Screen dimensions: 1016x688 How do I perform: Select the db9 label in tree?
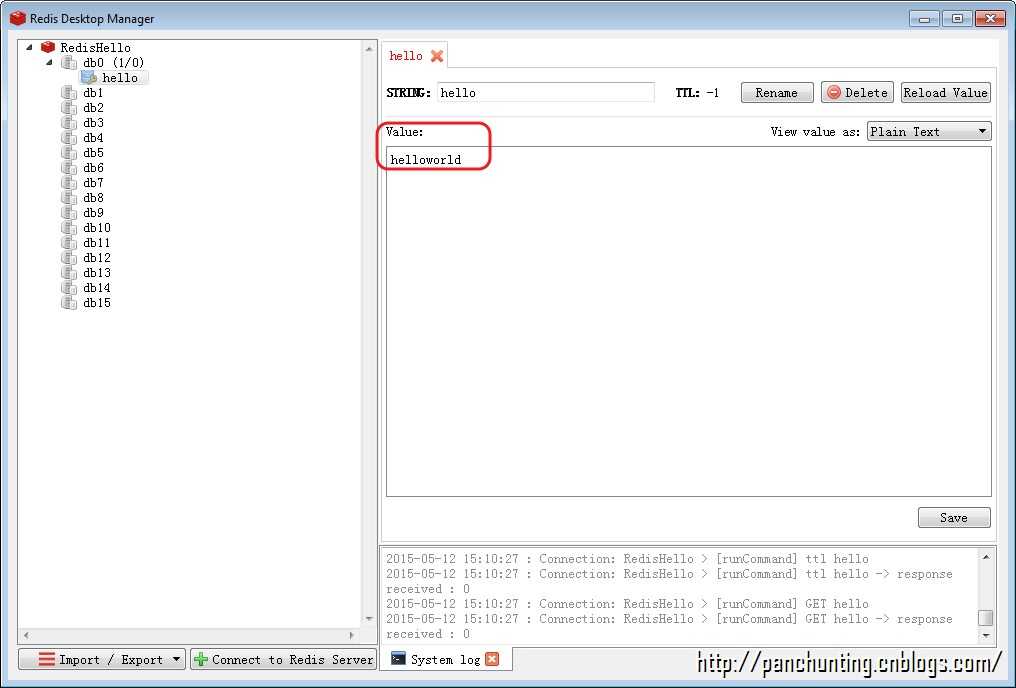point(93,212)
